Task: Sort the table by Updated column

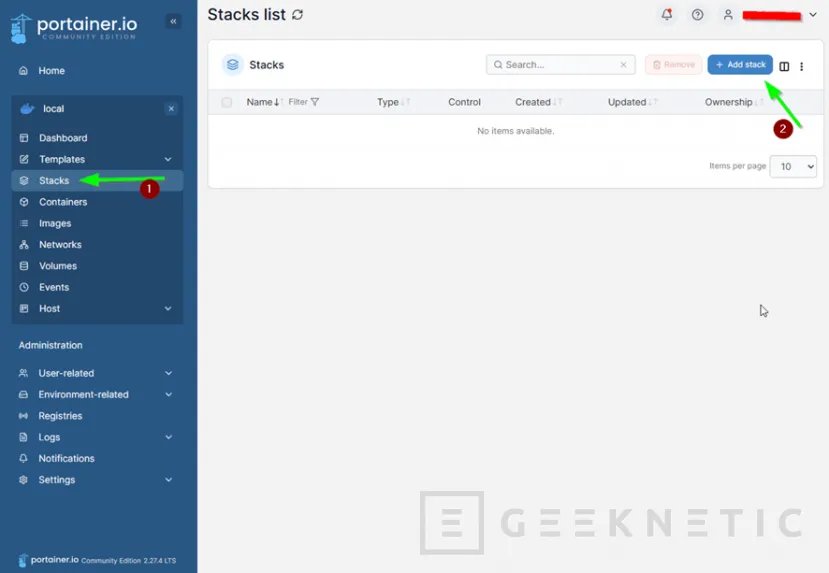Action: click(x=632, y=102)
